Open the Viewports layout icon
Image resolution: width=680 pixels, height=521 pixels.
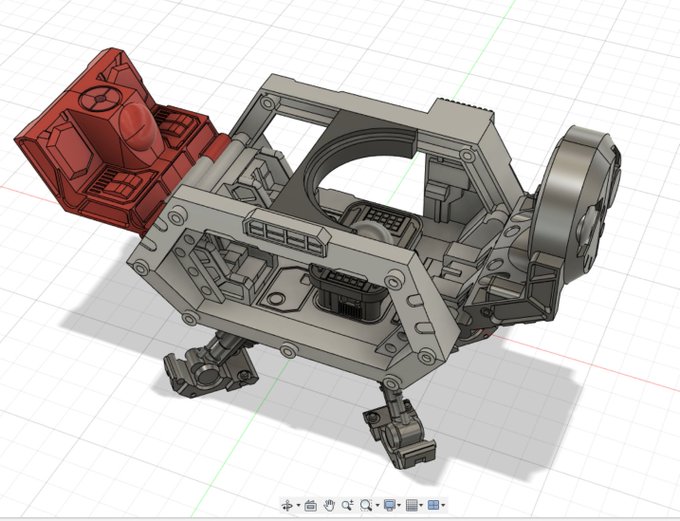[x=433, y=505]
